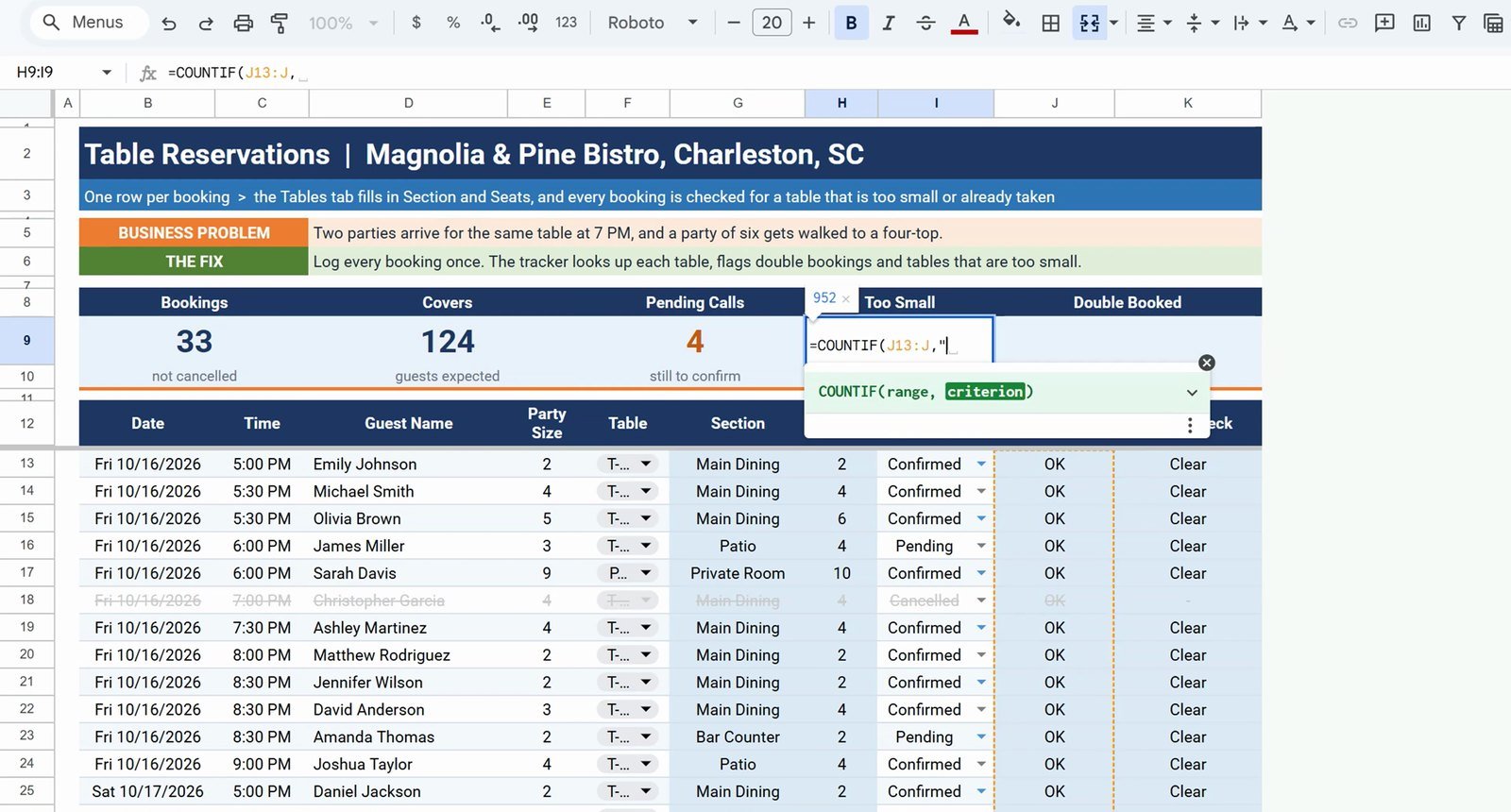Click the Undo arrow in the toolbar
Image resolution: width=1511 pixels, height=812 pixels.
pyautogui.click(x=169, y=23)
